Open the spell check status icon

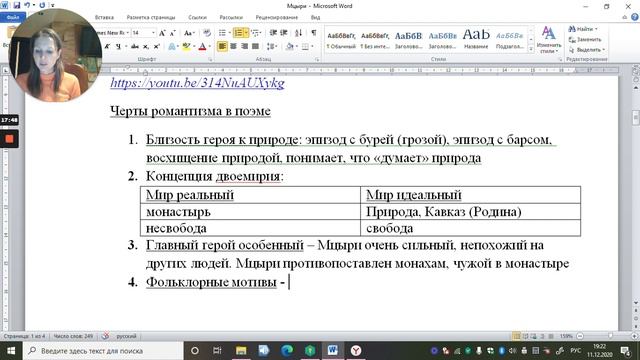pyautogui.click(x=105, y=336)
